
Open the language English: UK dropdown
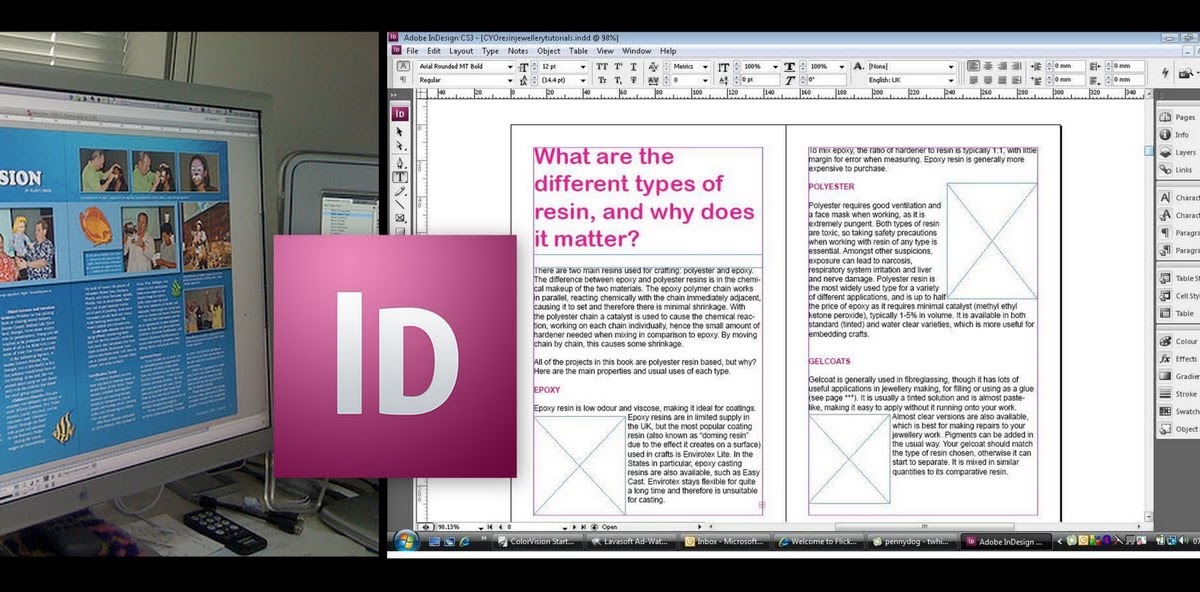tap(951, 80)
